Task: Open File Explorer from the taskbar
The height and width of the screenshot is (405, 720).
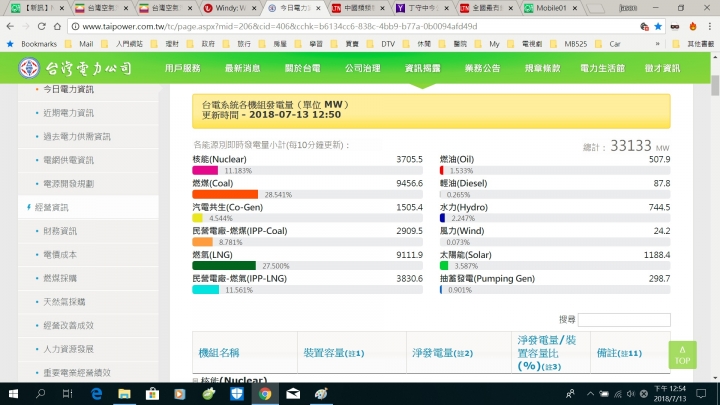Action: point(125,394)
